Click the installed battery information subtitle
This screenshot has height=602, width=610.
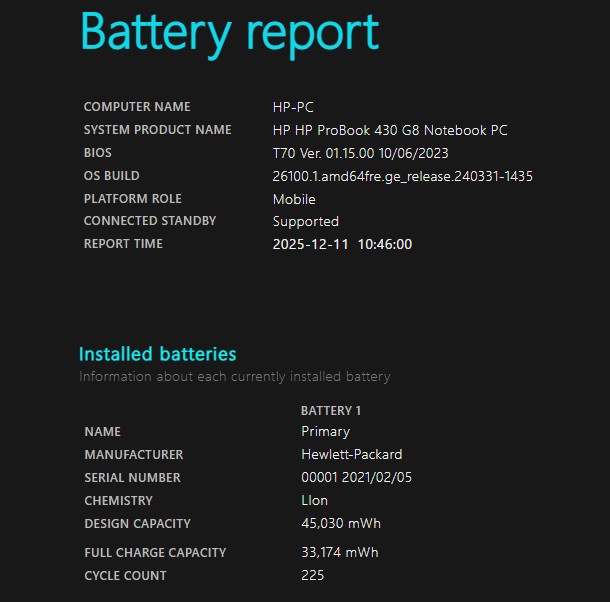click(234, 377)
